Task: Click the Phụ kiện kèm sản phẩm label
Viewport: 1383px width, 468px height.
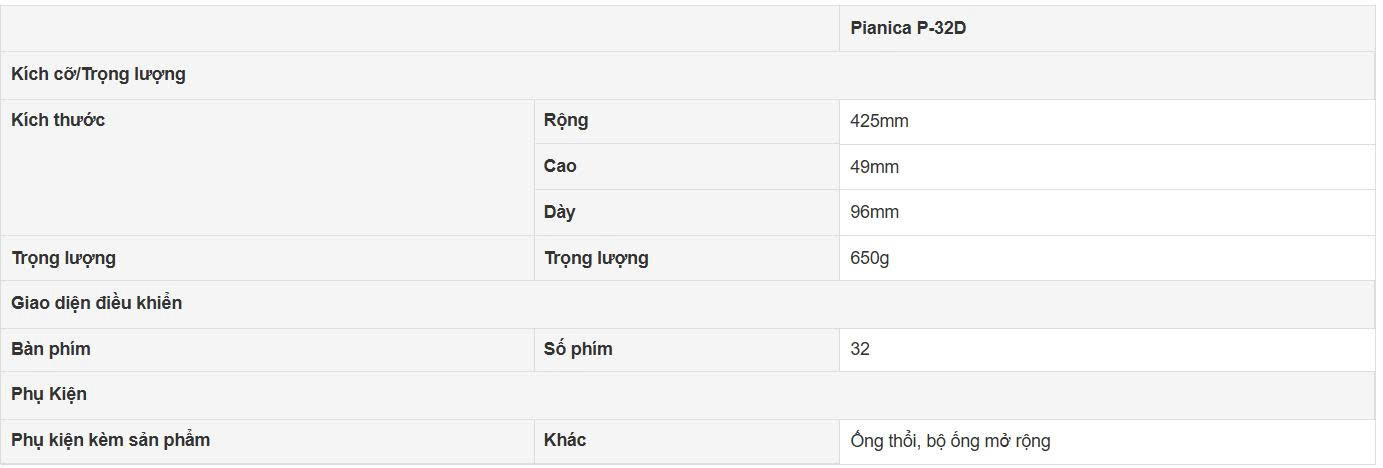Action: click(x=110, y=440)
